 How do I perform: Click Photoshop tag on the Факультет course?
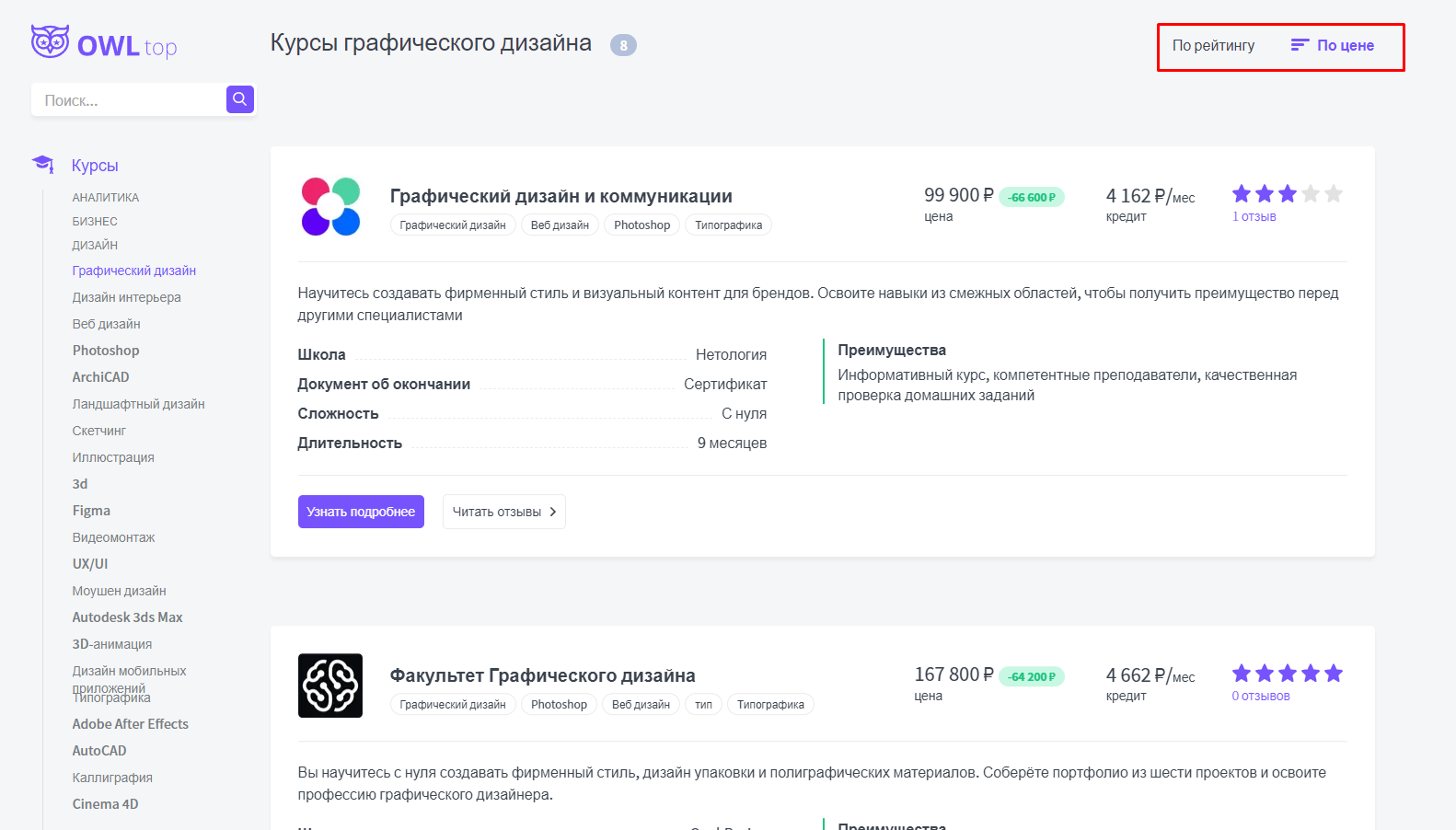tap(559, 704)
